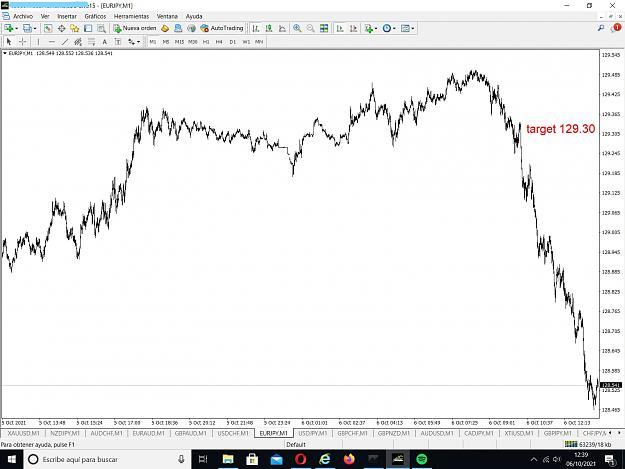This screenshot has width=625, height=469.
Task: Open Spotify from the taskbar
Action: [422, 459]
